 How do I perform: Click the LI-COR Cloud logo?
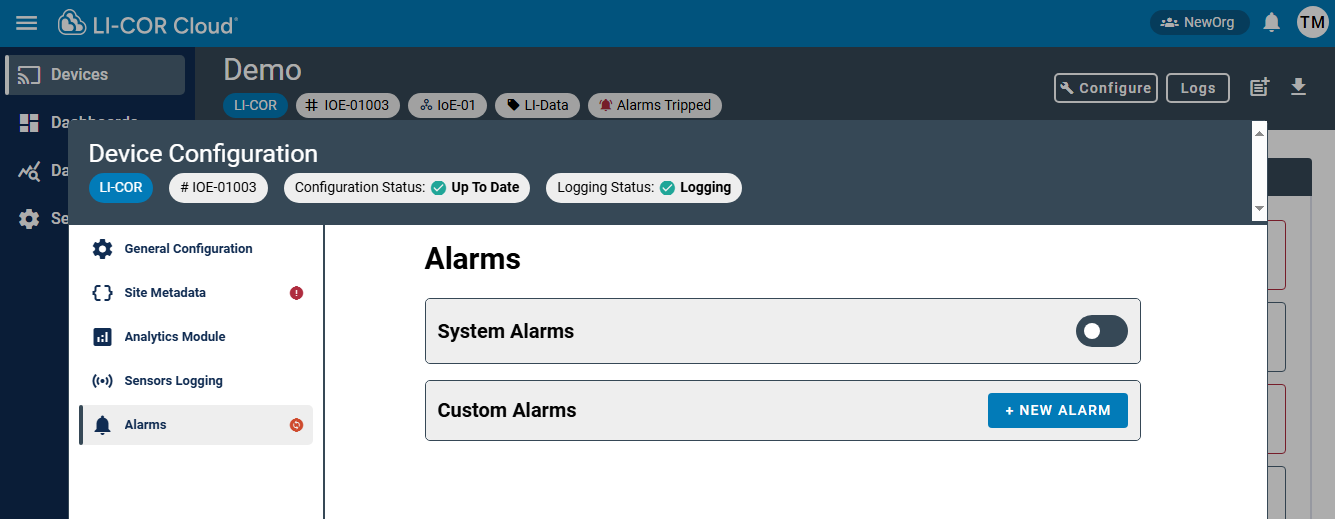[147, 23]
